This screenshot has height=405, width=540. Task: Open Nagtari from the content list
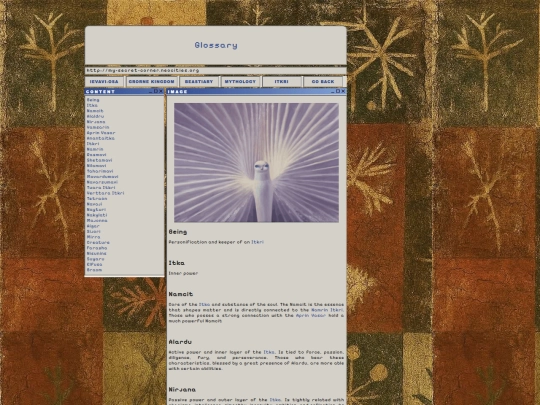(96, 209)
